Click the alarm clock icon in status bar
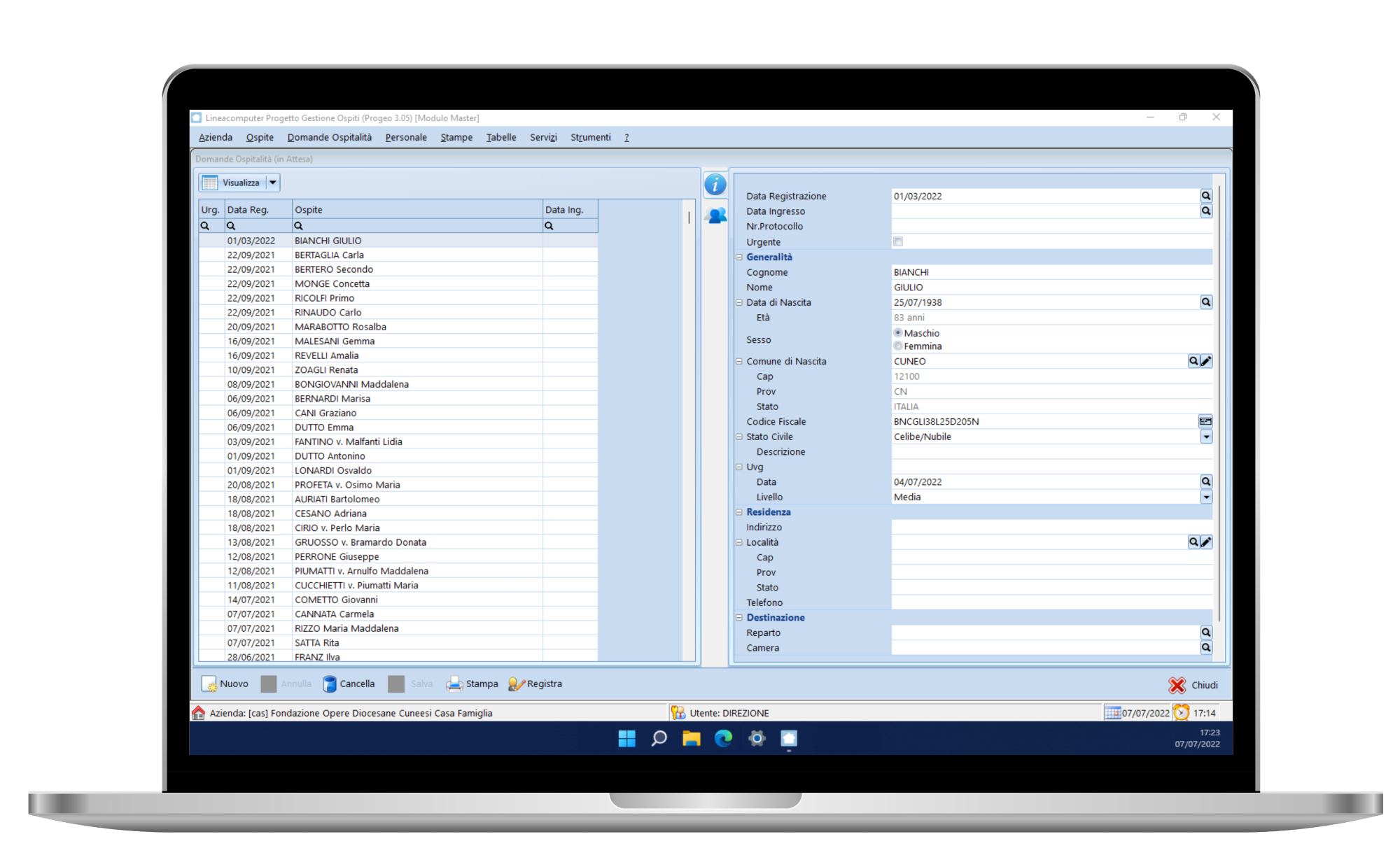 (1182, 713)
